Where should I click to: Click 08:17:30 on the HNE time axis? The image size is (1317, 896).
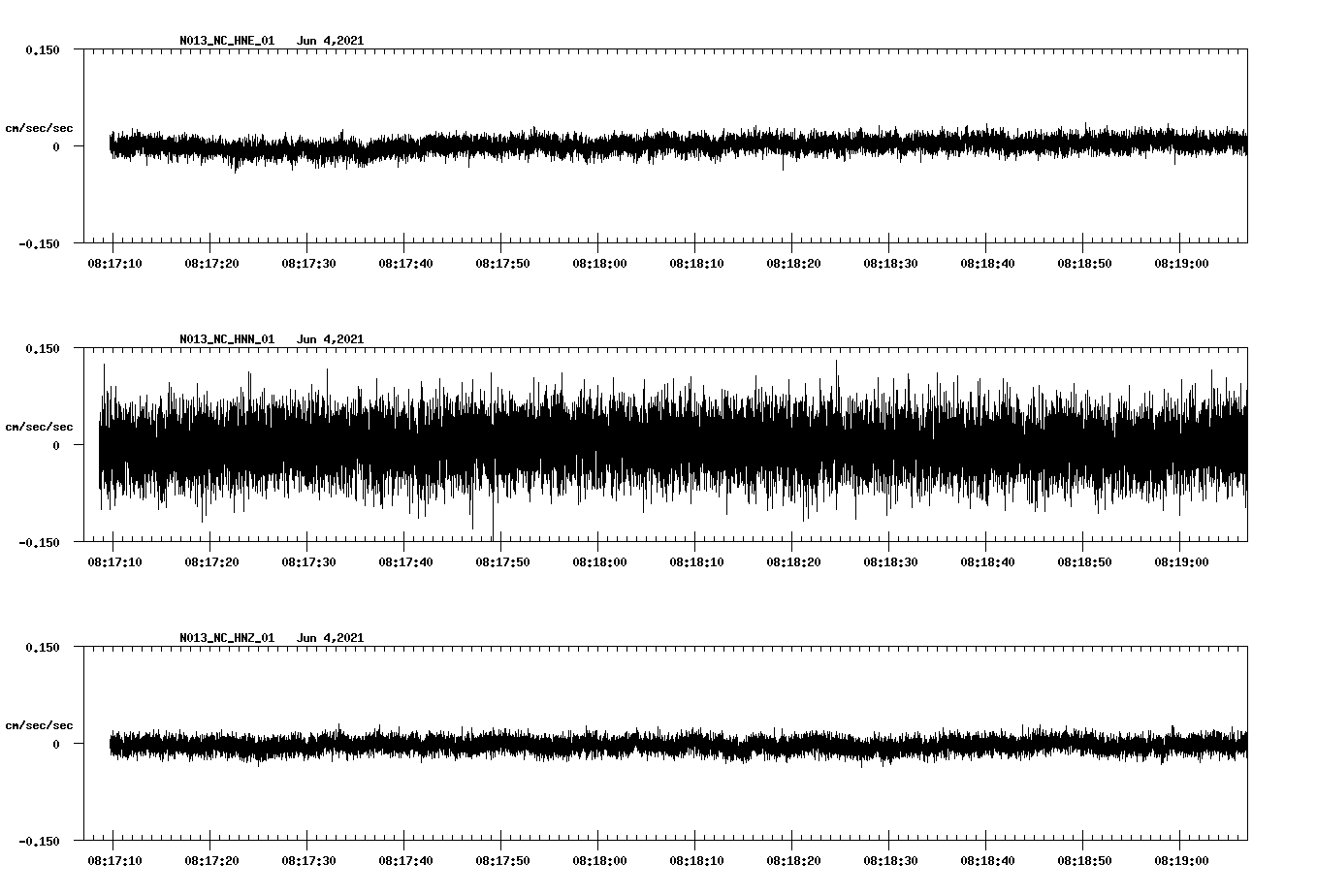[x=308, y=264]
